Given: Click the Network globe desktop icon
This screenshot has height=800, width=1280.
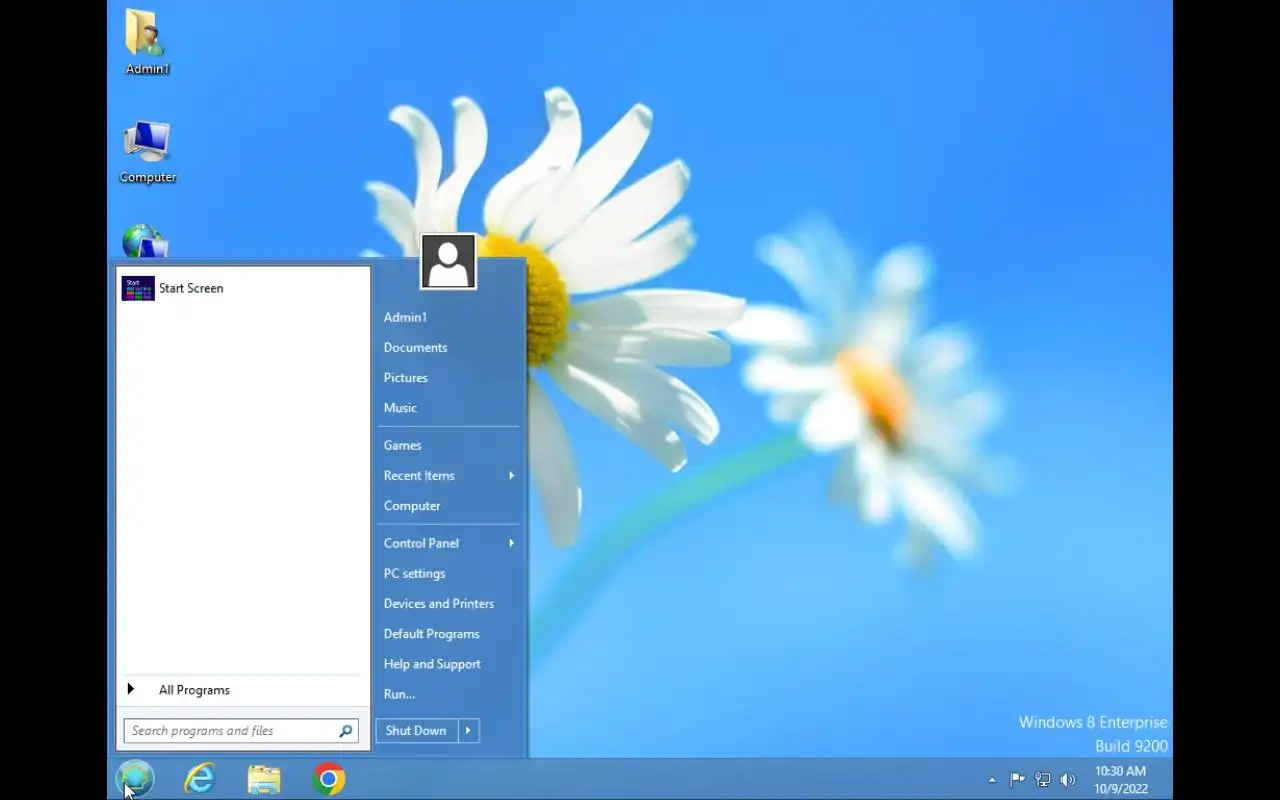Looking at the screenshot, I should 145,242.
